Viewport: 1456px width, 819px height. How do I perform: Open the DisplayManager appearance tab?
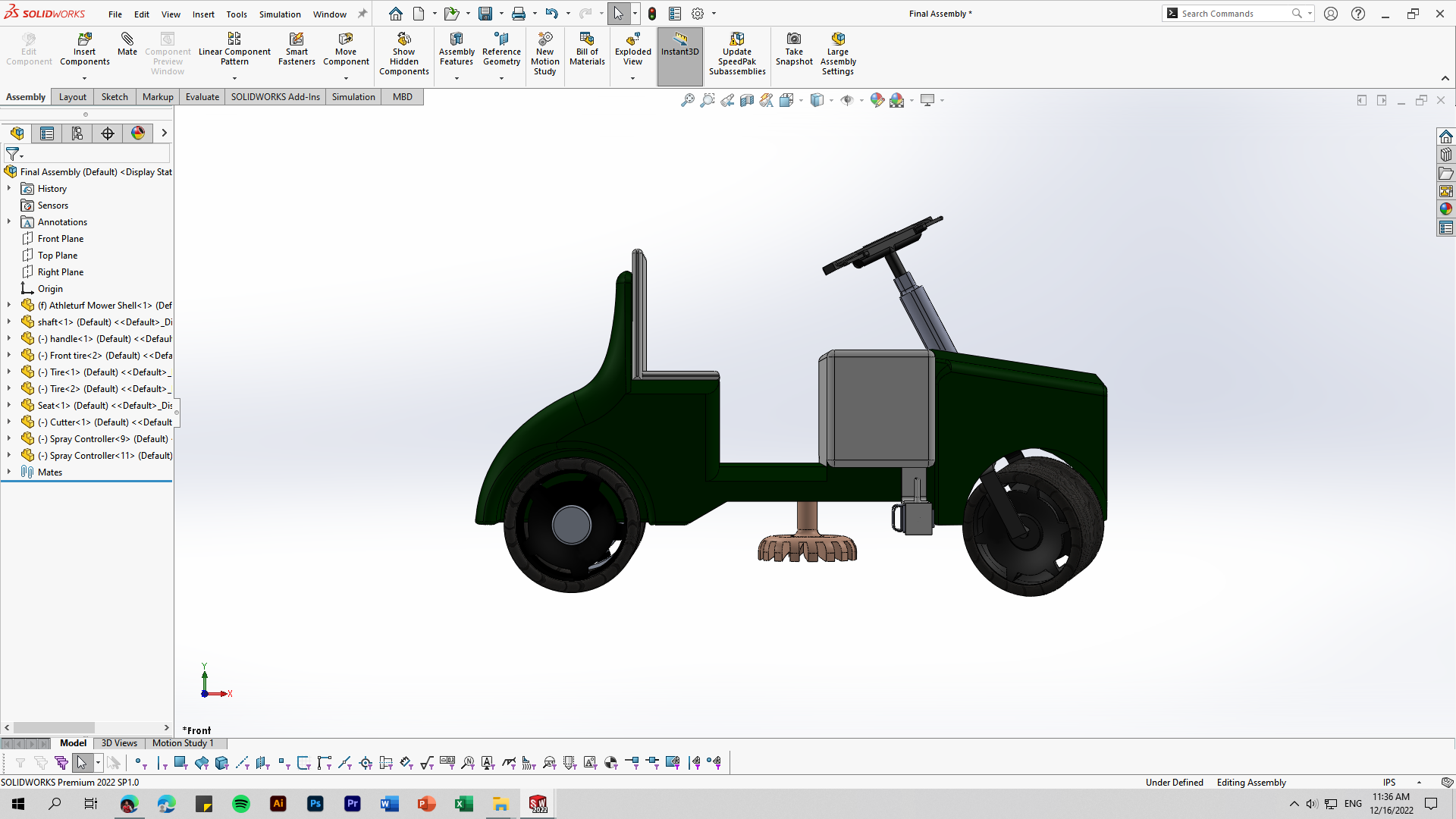(x=138, y=133)
